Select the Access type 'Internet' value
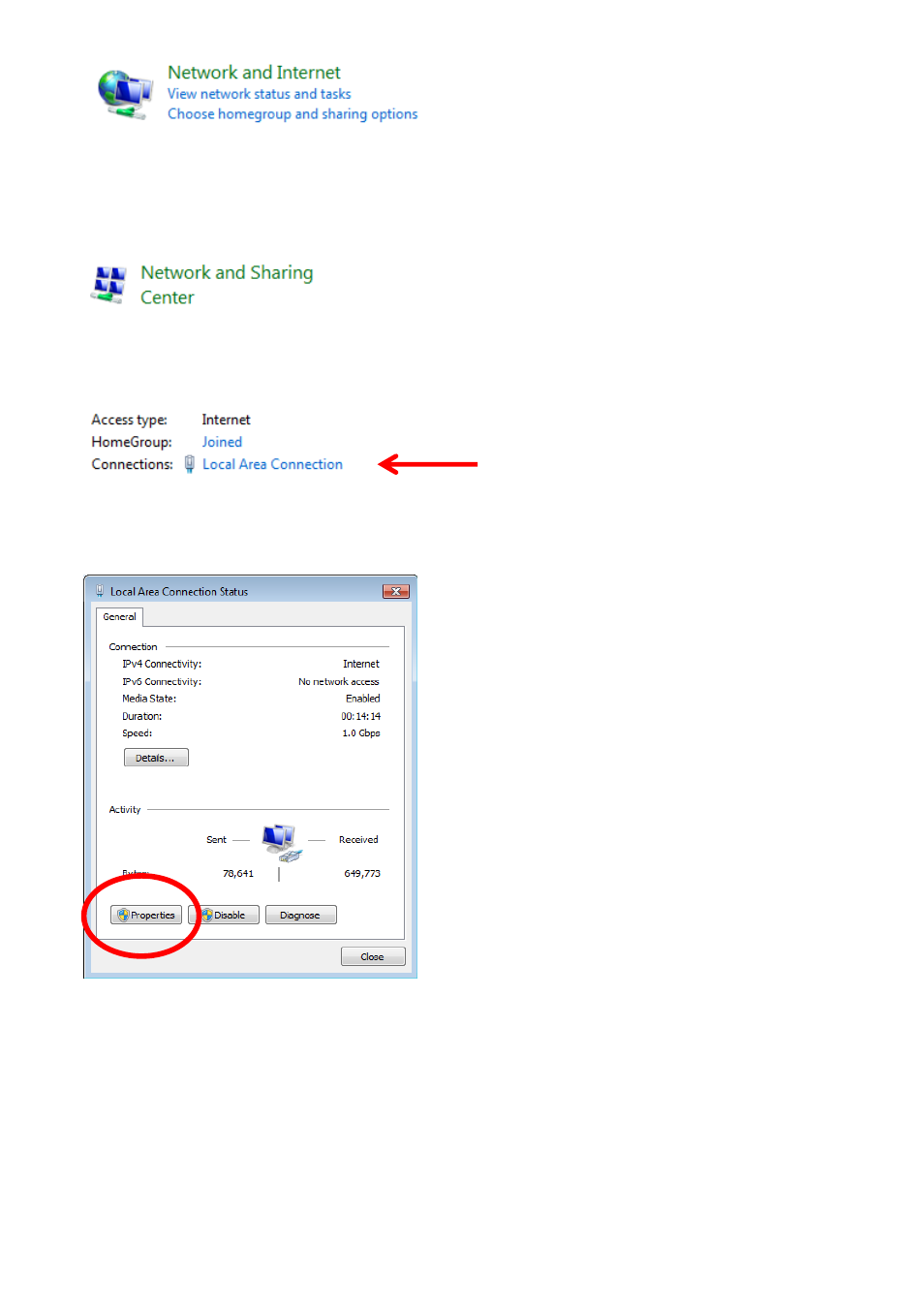Viewport: 924px width, 1308px height. [x=226, y=420]
